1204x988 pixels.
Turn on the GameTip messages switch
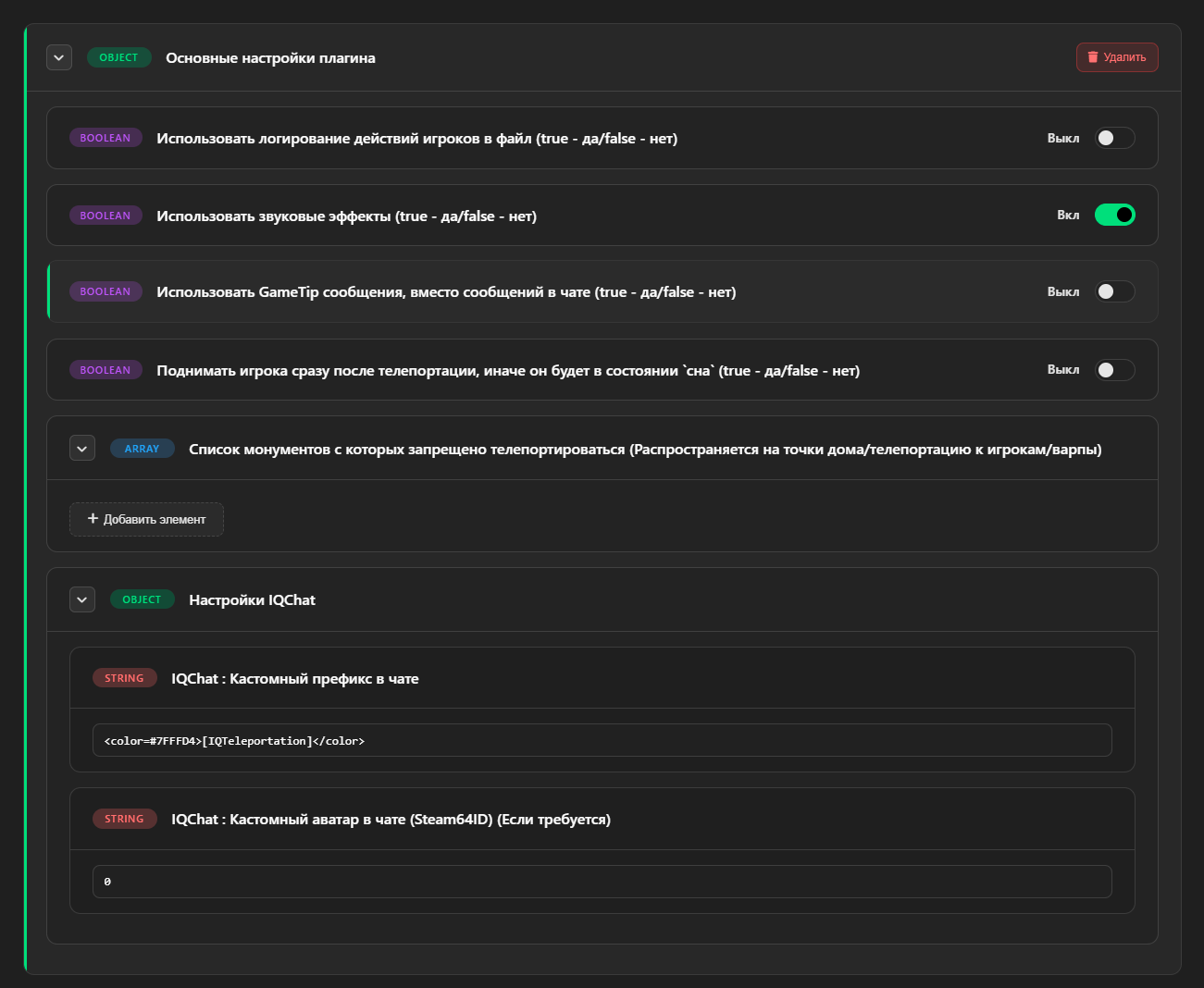[1114, 291]
